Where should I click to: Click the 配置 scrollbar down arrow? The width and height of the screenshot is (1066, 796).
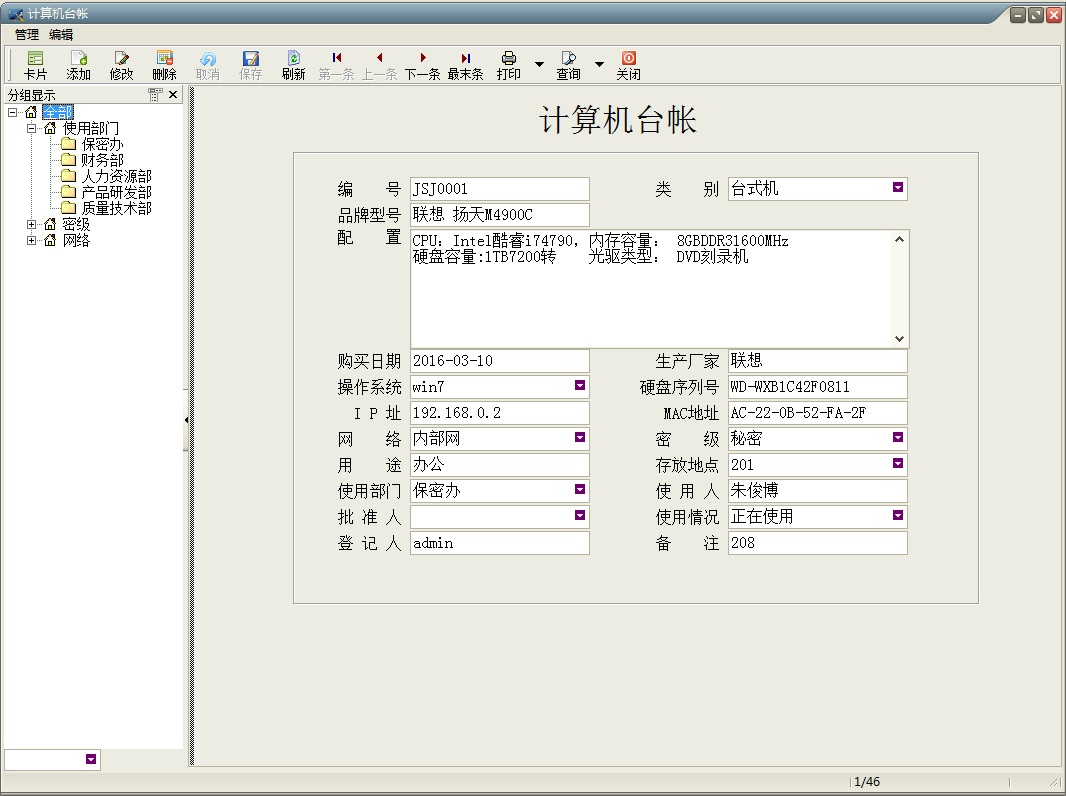tap(899, 339)
